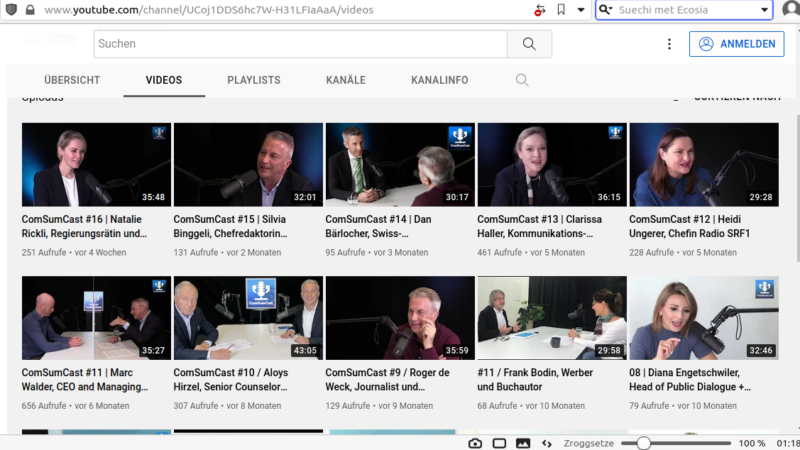This screenshot has height=450, width=800.
Task: Click '461 Aufrufe • vor 5 Monaten' text
Action: [531, 253]
